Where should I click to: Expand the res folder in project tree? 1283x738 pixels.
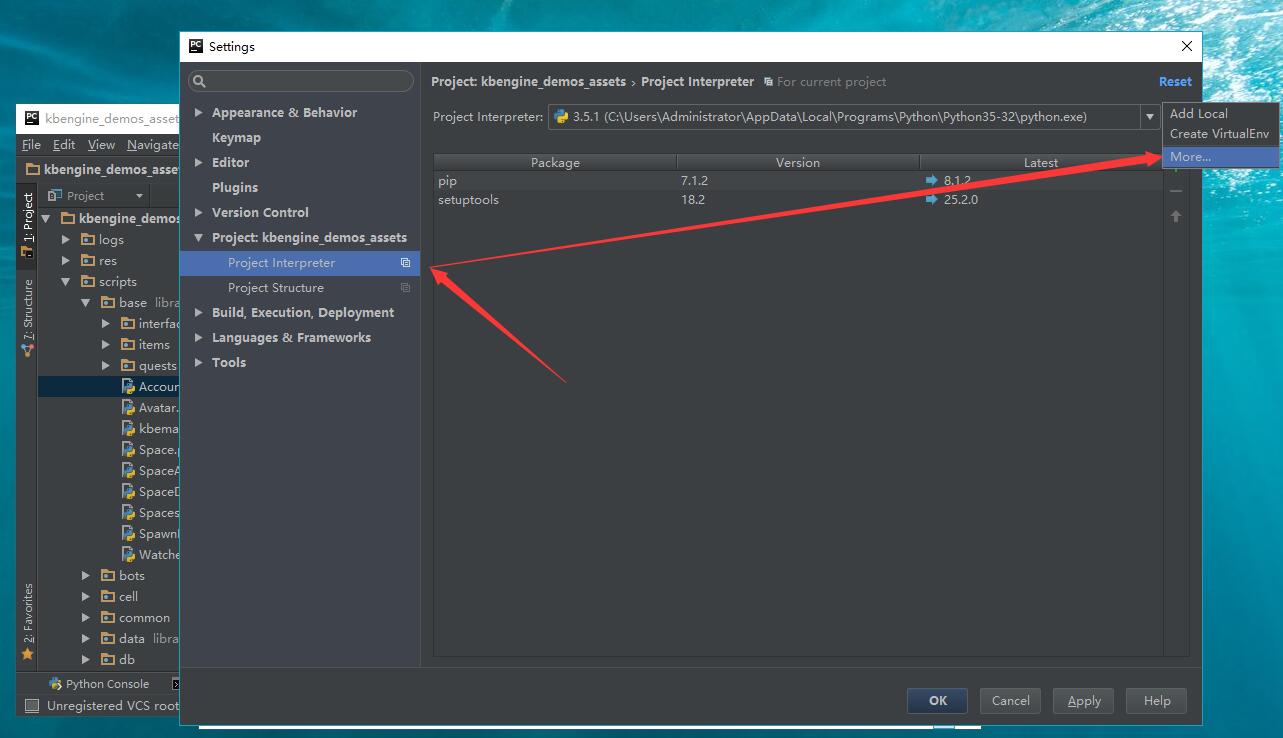pyautogui.click(x=66, y=260)
